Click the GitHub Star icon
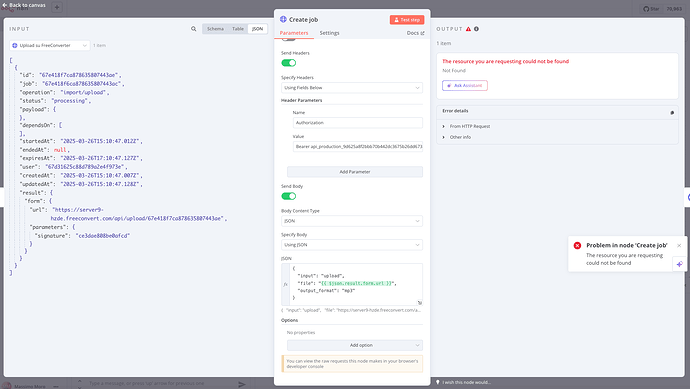Image resolution: width=690 pixels, height=389 pixels. click(x=646, y=8)
